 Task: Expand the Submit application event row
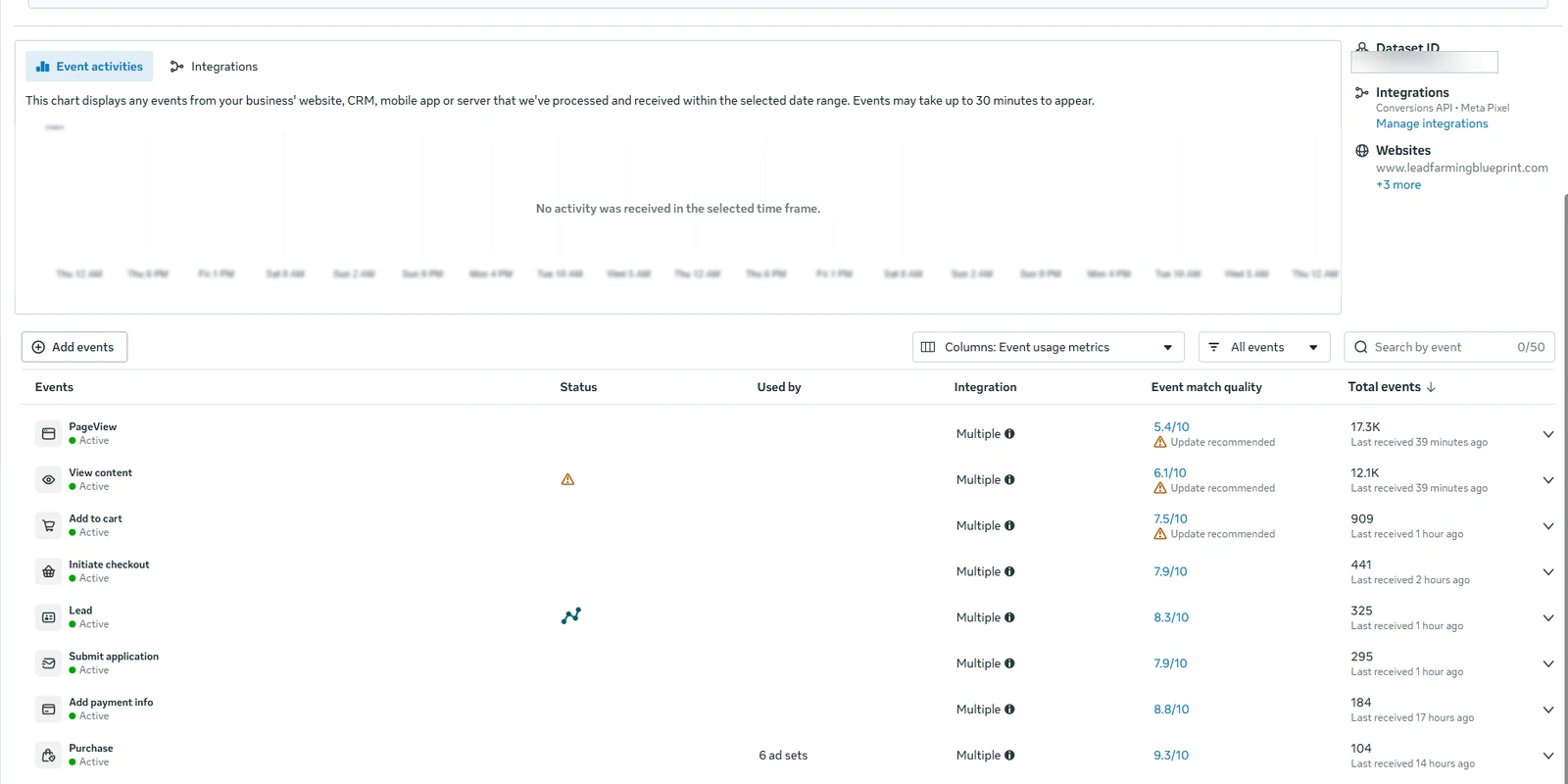pos(1548,664)
